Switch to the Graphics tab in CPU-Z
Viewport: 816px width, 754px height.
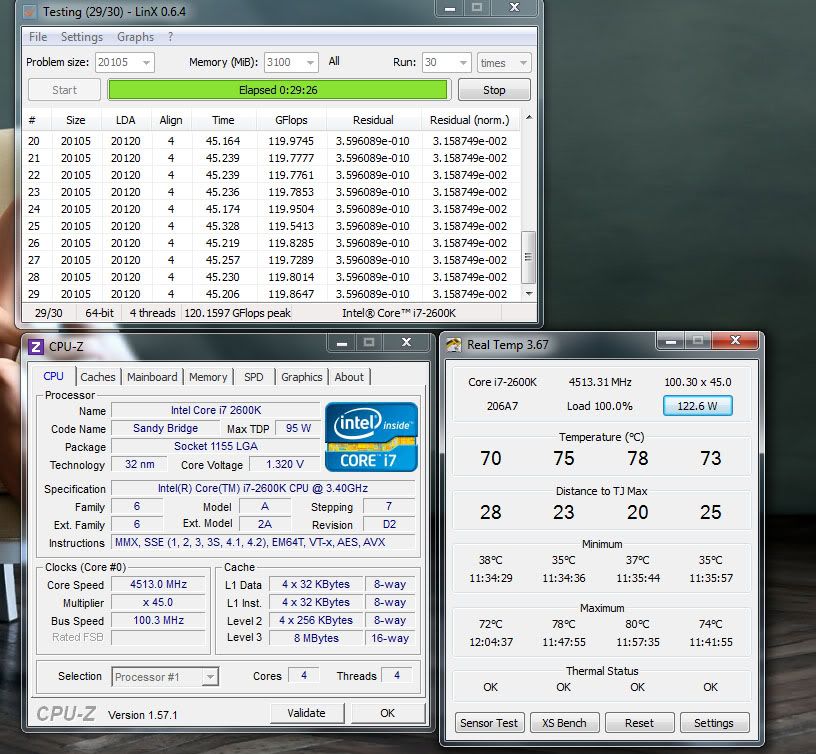tap(302, 377)
